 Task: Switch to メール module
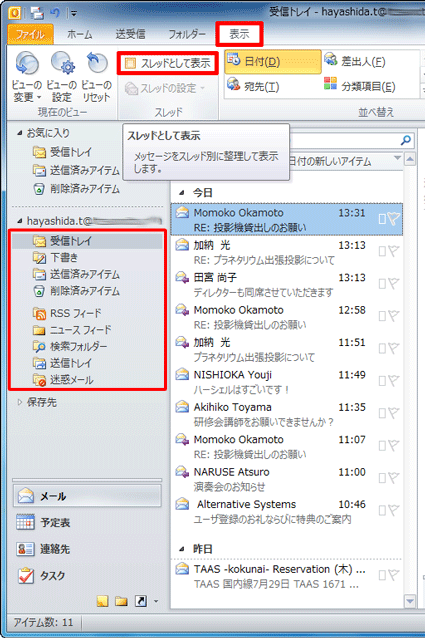[x=87, y=496]
